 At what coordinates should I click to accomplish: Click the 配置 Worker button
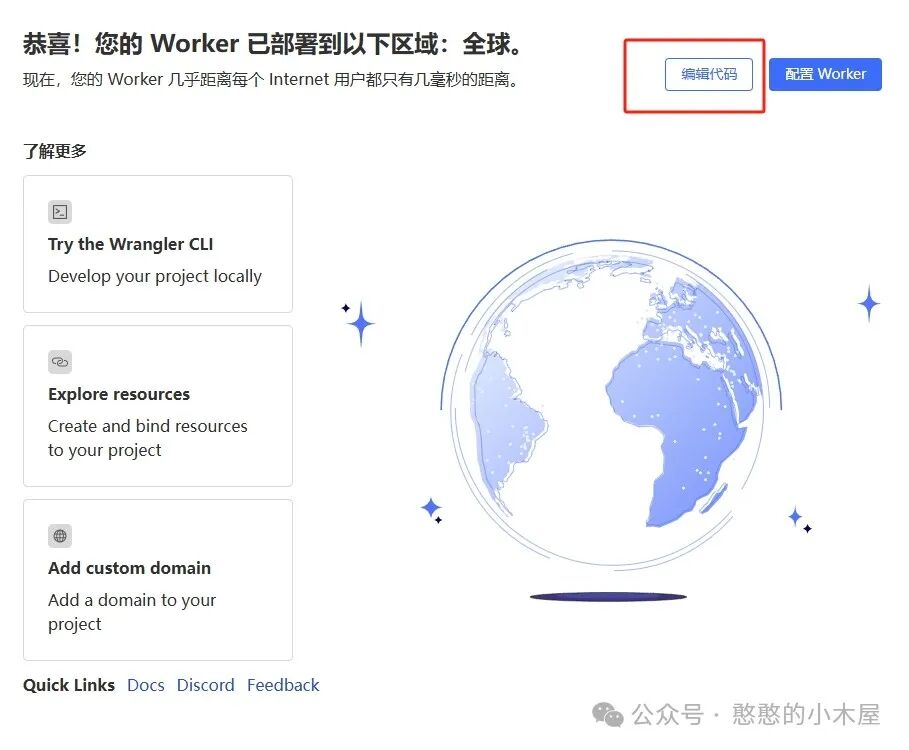pos(825,74)
